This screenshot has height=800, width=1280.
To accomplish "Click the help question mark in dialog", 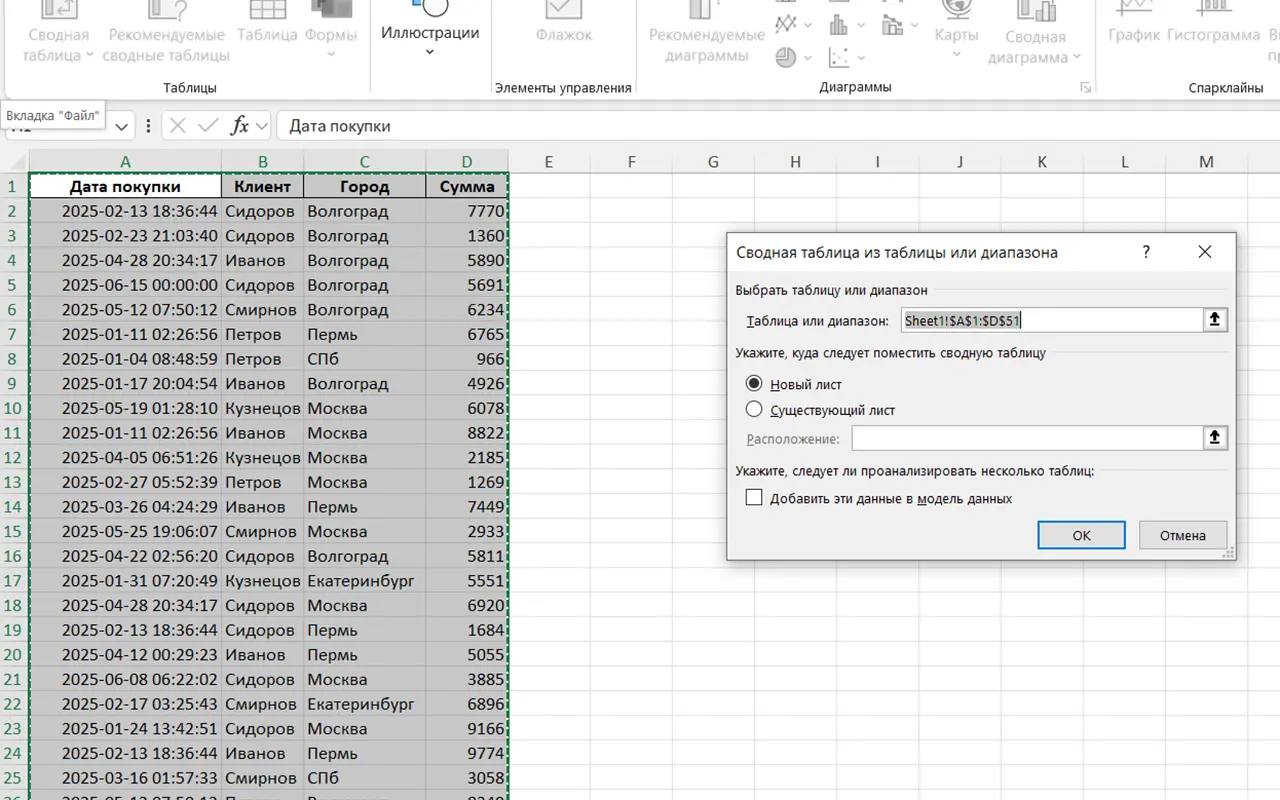I will 1146,252.
